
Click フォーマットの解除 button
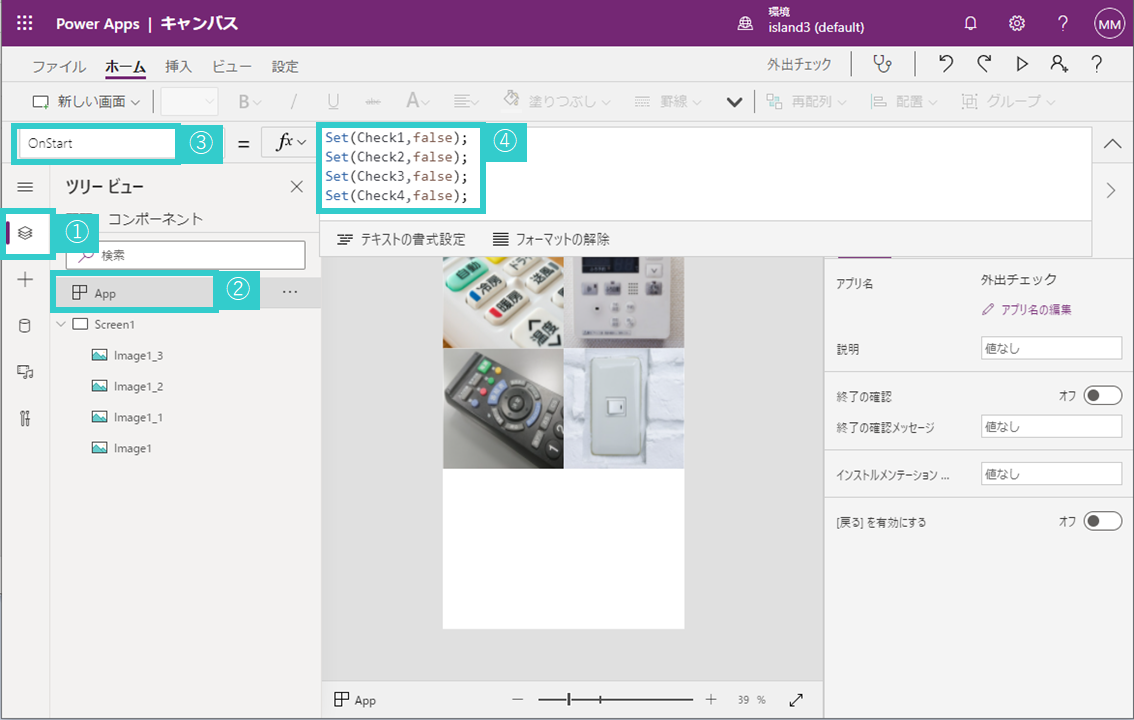click(x=551, y=239)
